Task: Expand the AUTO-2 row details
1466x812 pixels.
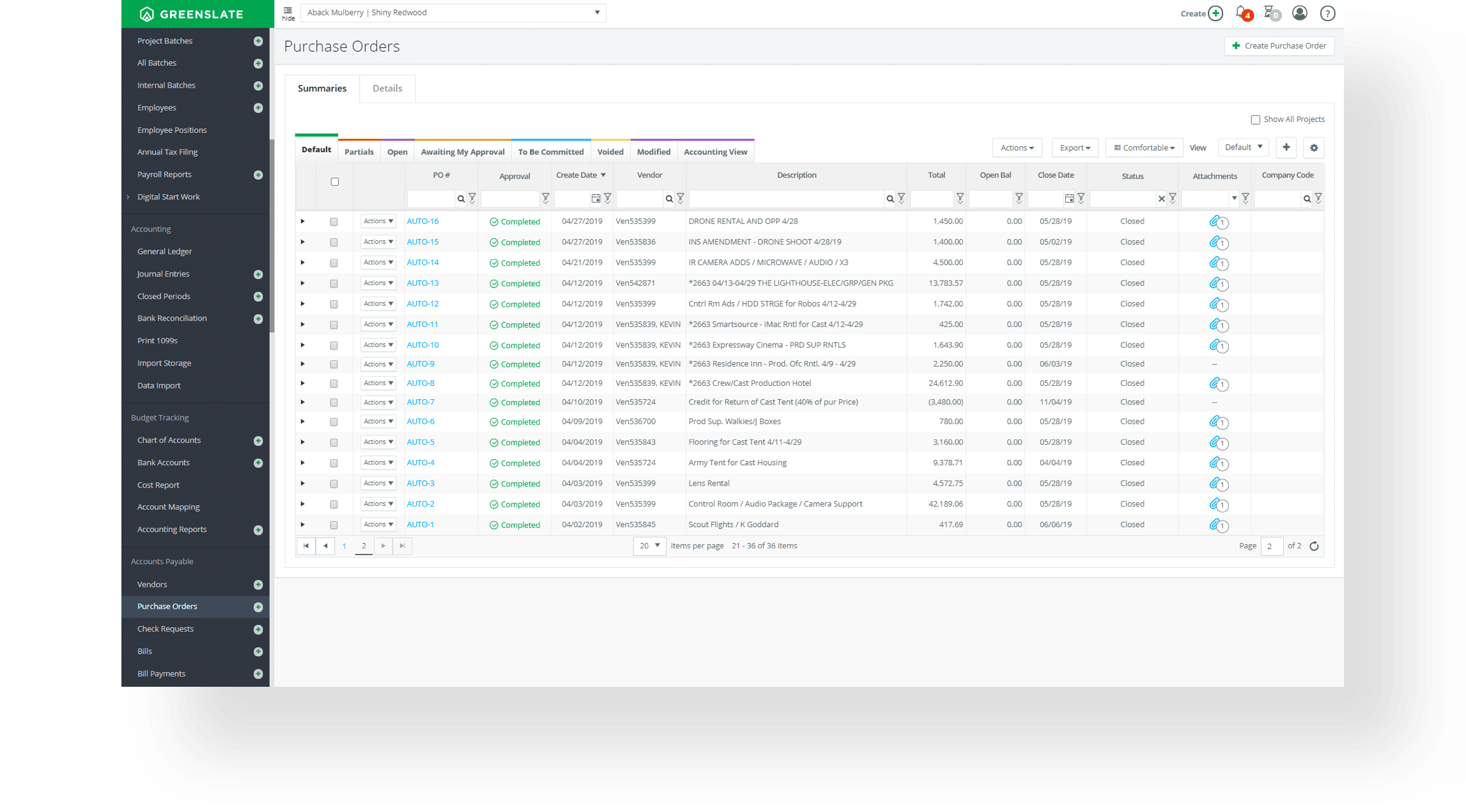Action: coord(303,505)
